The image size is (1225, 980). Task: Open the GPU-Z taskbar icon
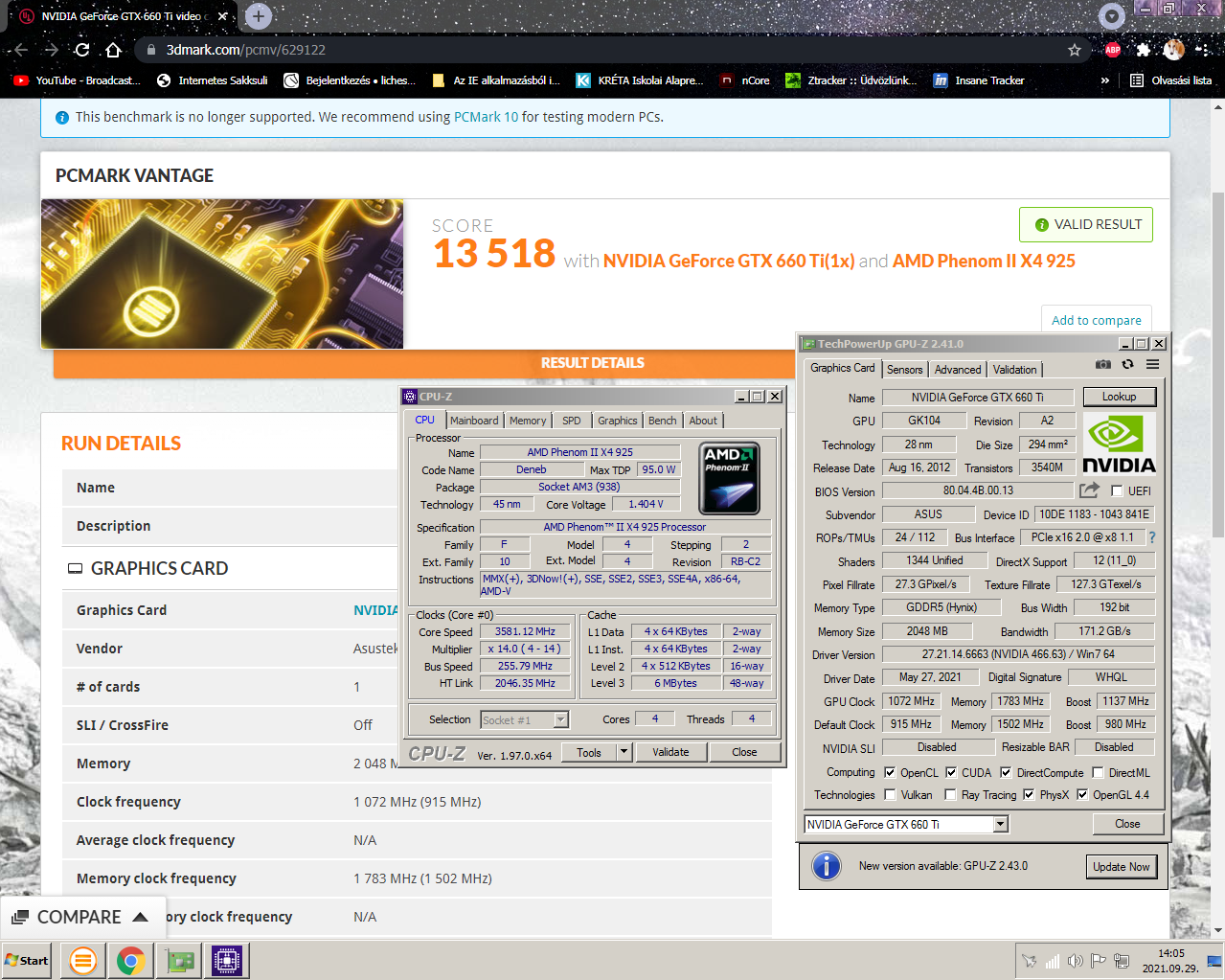180,961
